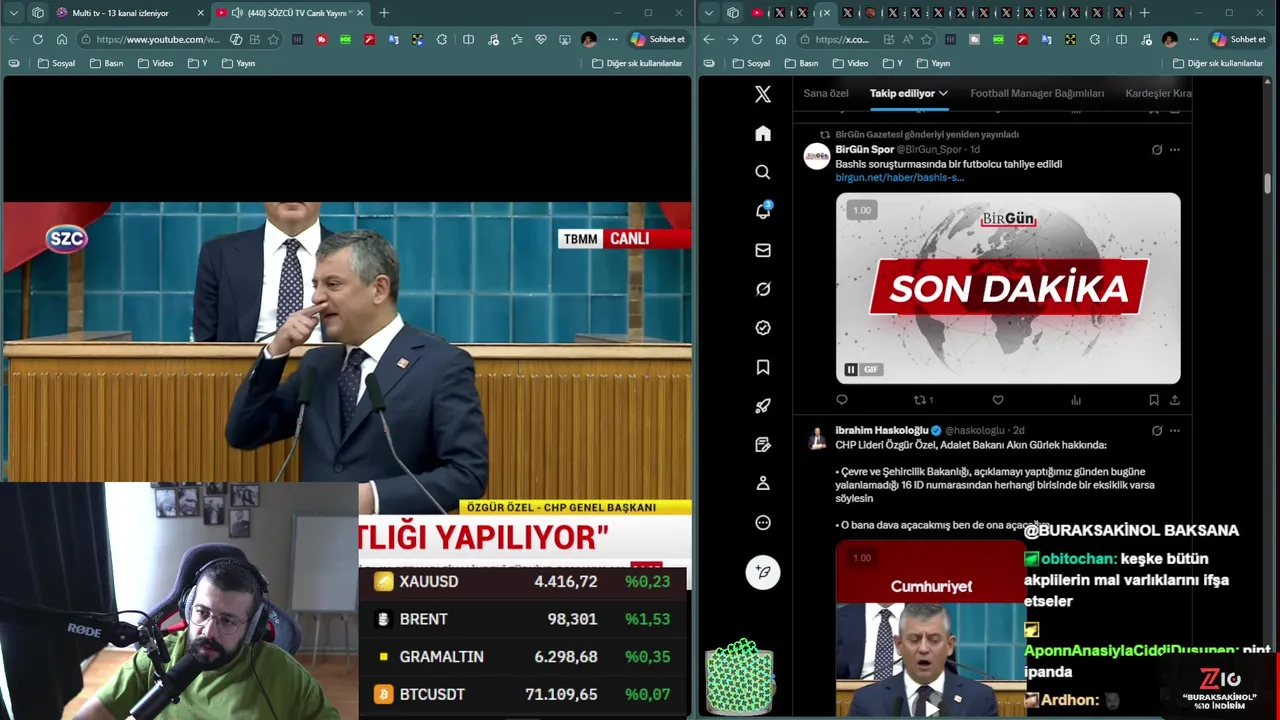This screenshot has width=1280, height=720.
Task: Click the BirGün Spor avatar
Action: (x=817, y=156)
